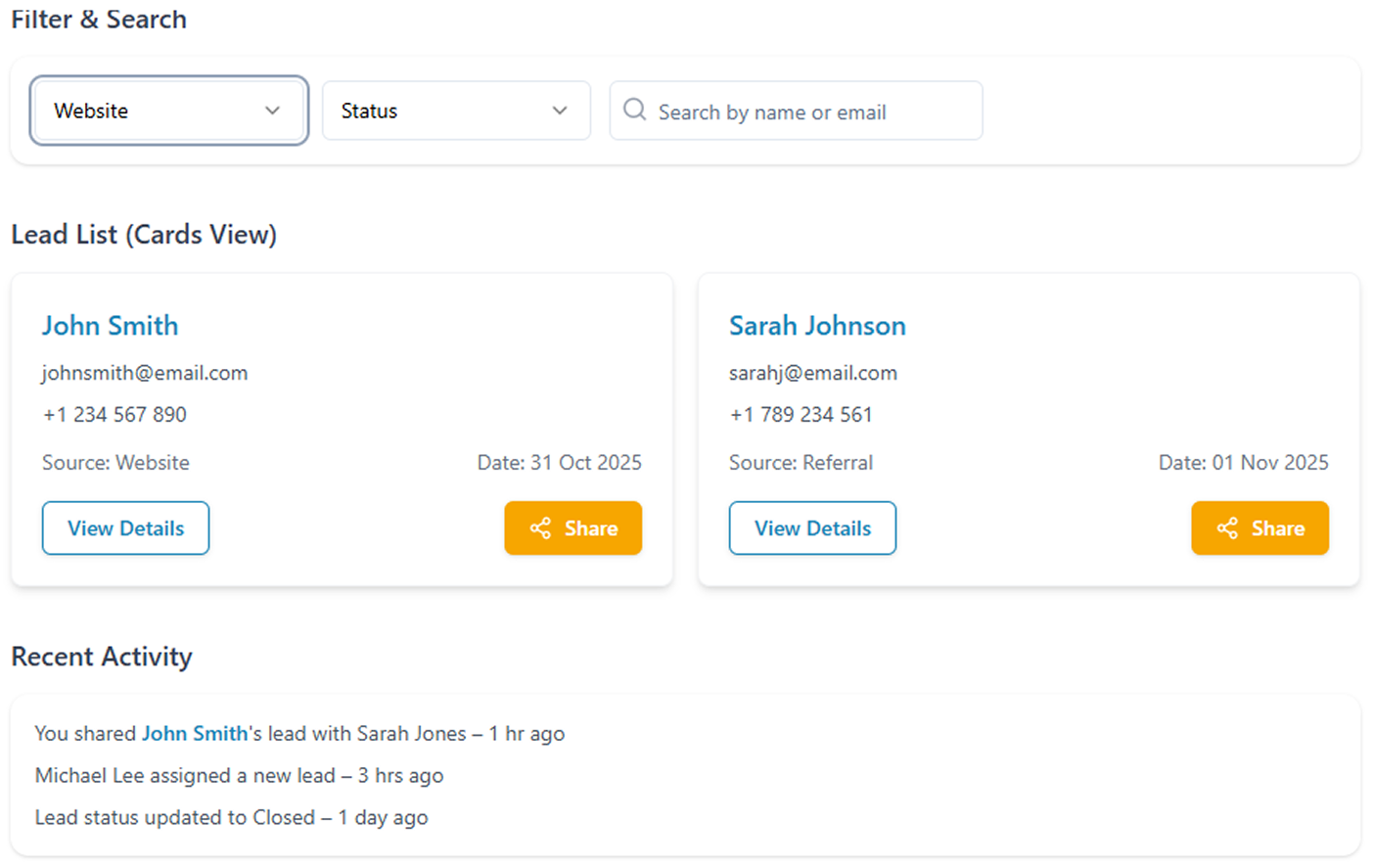
Task: Follow John Smith link in Recent Activity
Action: tap(195, 734)
